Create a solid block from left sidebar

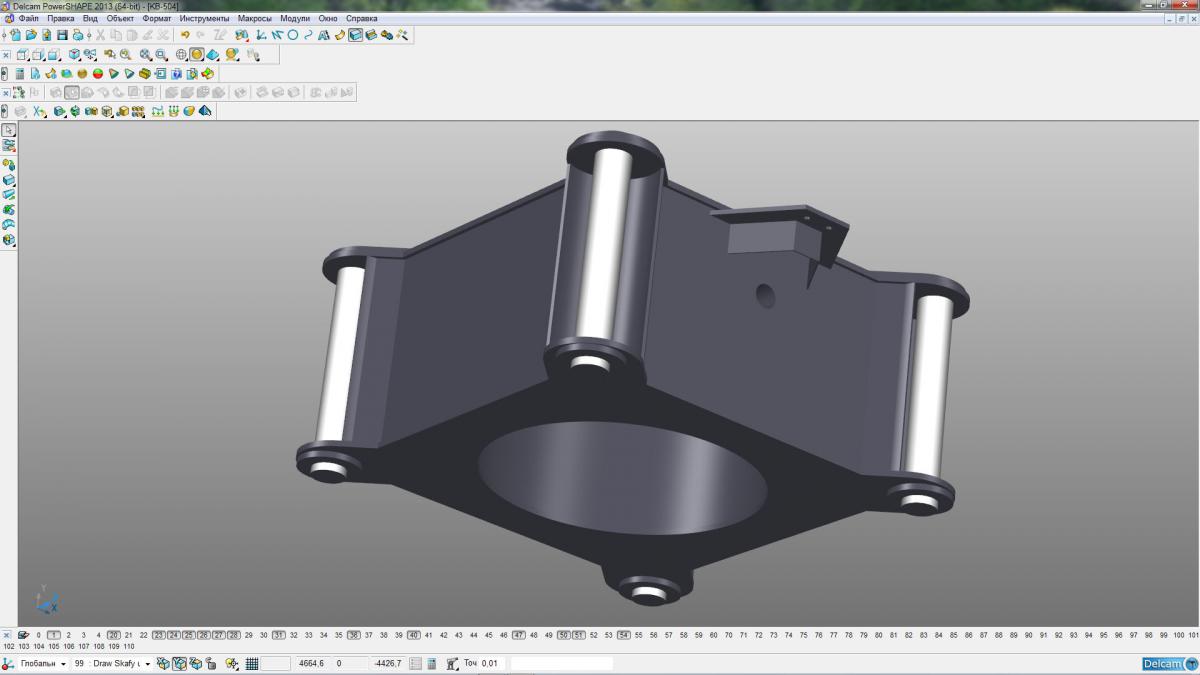pos(9,180)
